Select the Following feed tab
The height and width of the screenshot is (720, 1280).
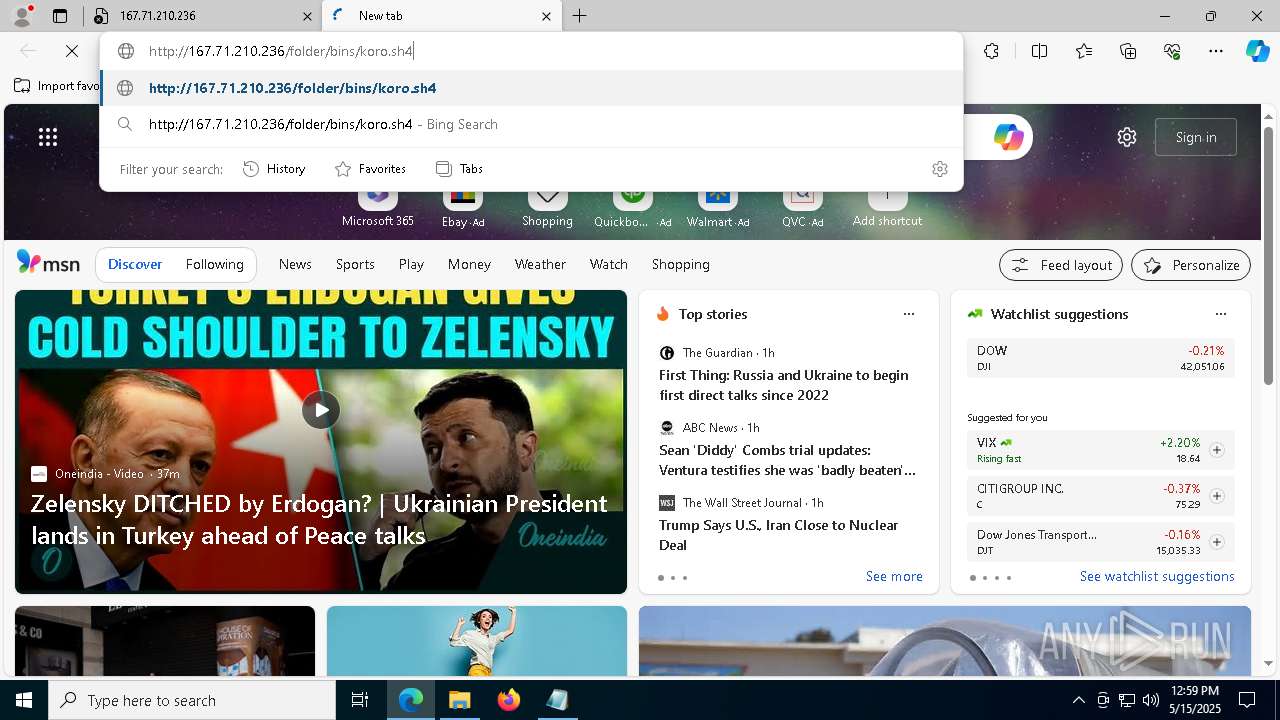pos(214,264)
